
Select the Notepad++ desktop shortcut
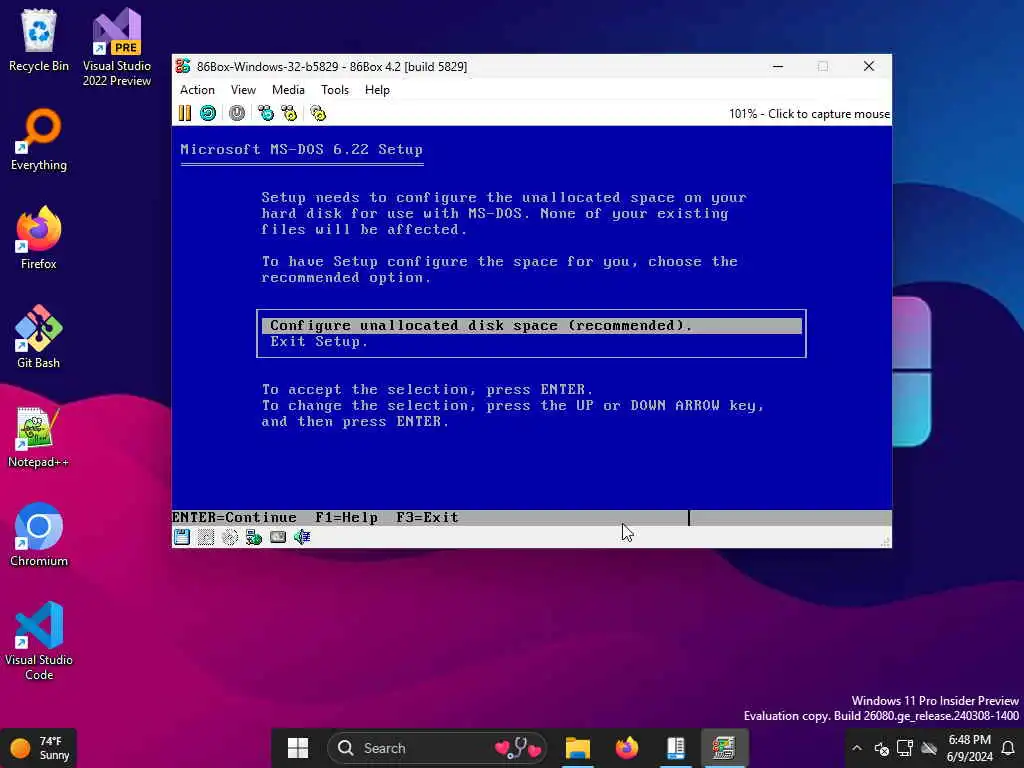pos(39,436)
